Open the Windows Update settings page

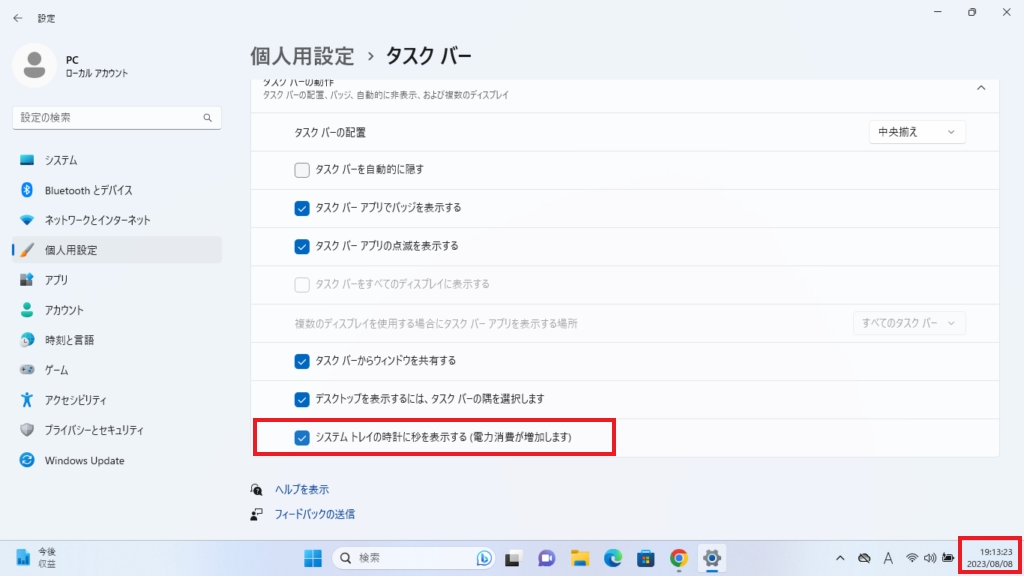coord(84,461)
